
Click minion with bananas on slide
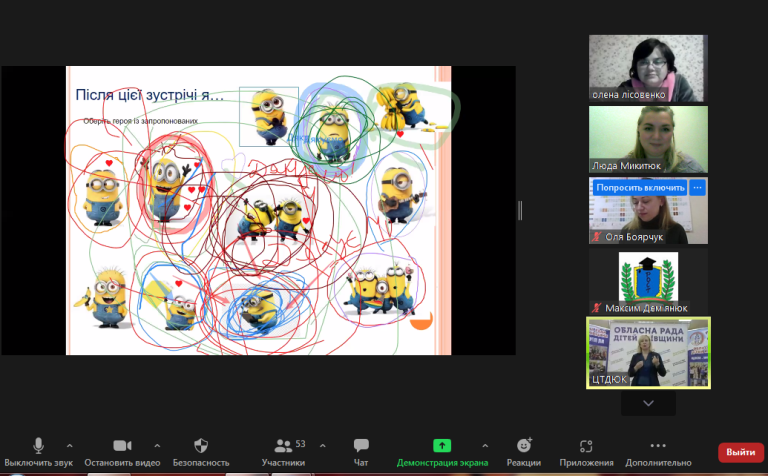405,108
